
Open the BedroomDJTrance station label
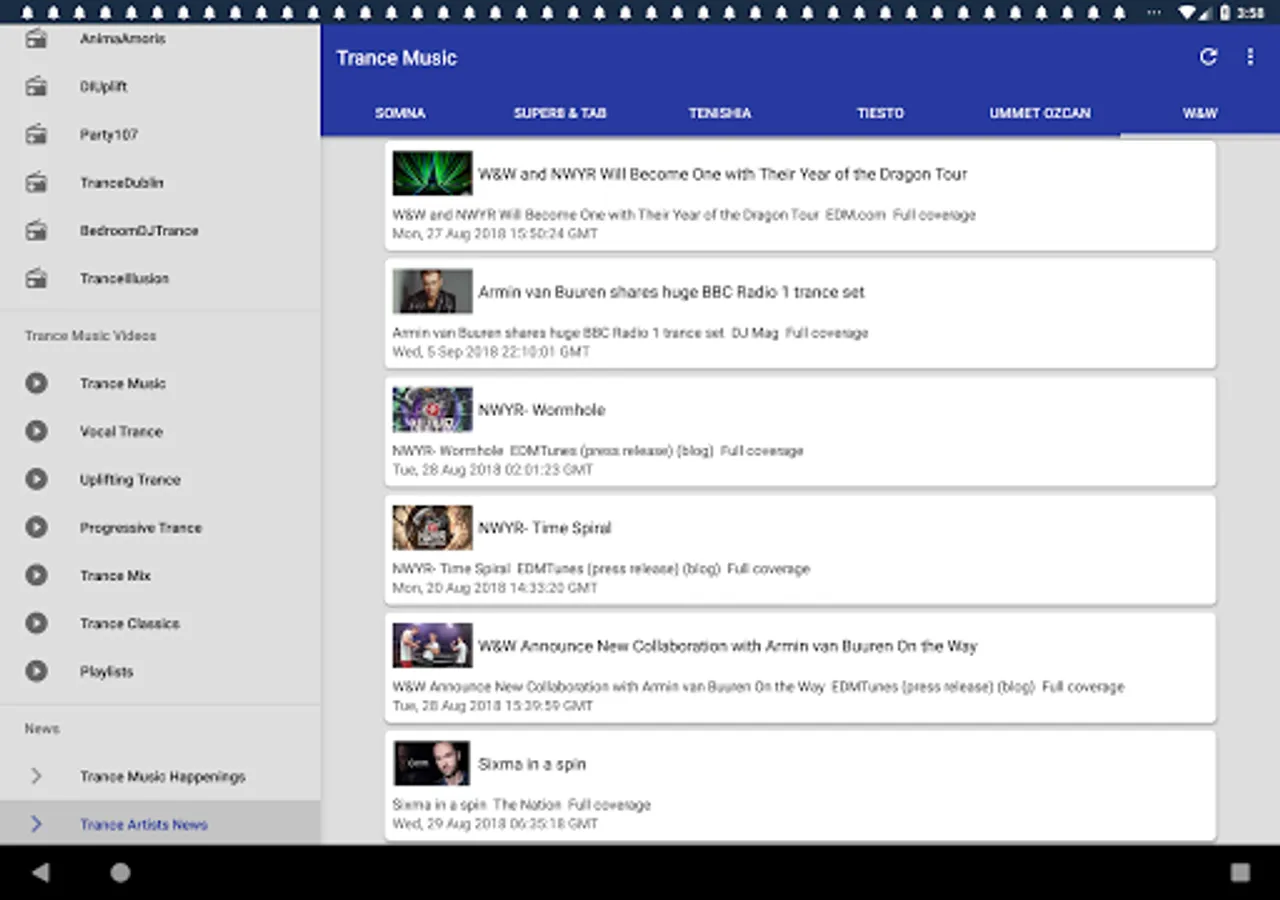[x=139, y=230]
